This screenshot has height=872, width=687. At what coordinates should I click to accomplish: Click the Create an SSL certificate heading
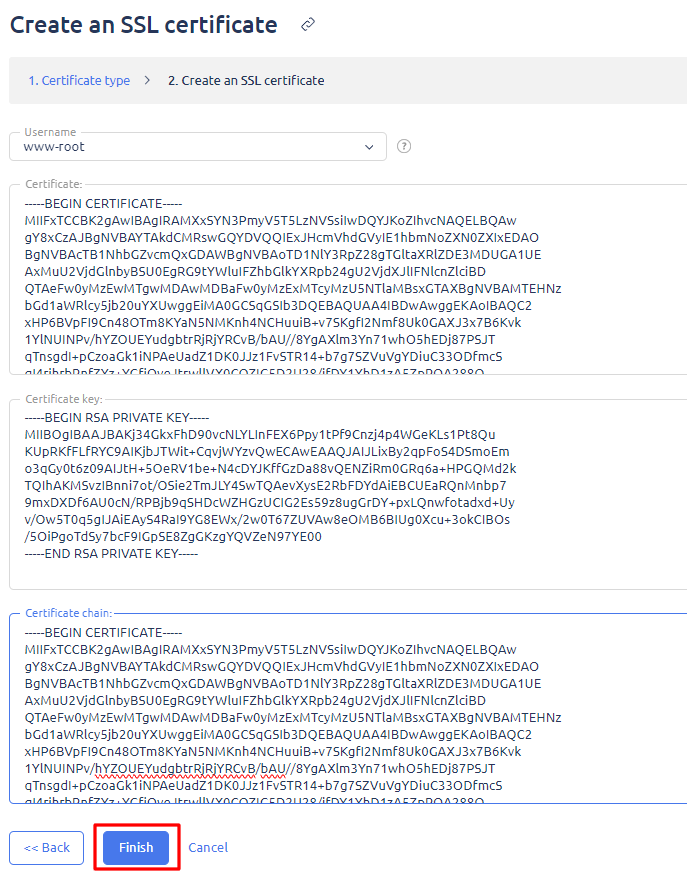pos(144,24)
